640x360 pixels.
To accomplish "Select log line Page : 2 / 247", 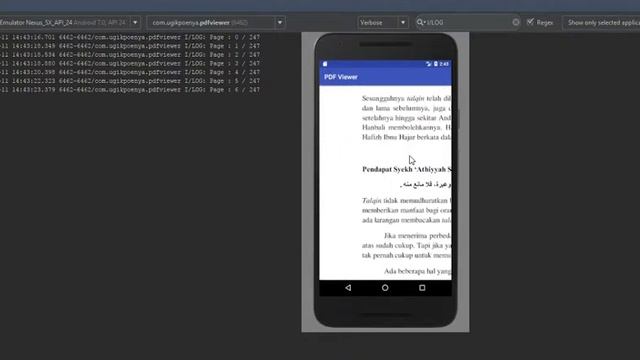I will coord(130,55).
